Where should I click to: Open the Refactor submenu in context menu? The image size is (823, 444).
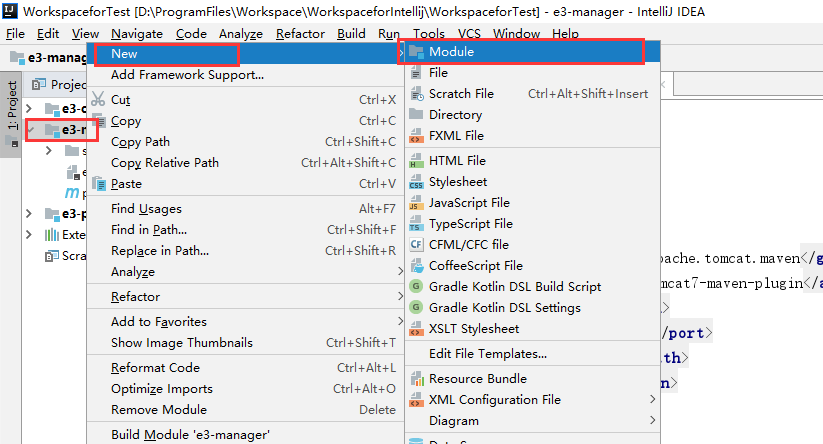tap(245, 297)
